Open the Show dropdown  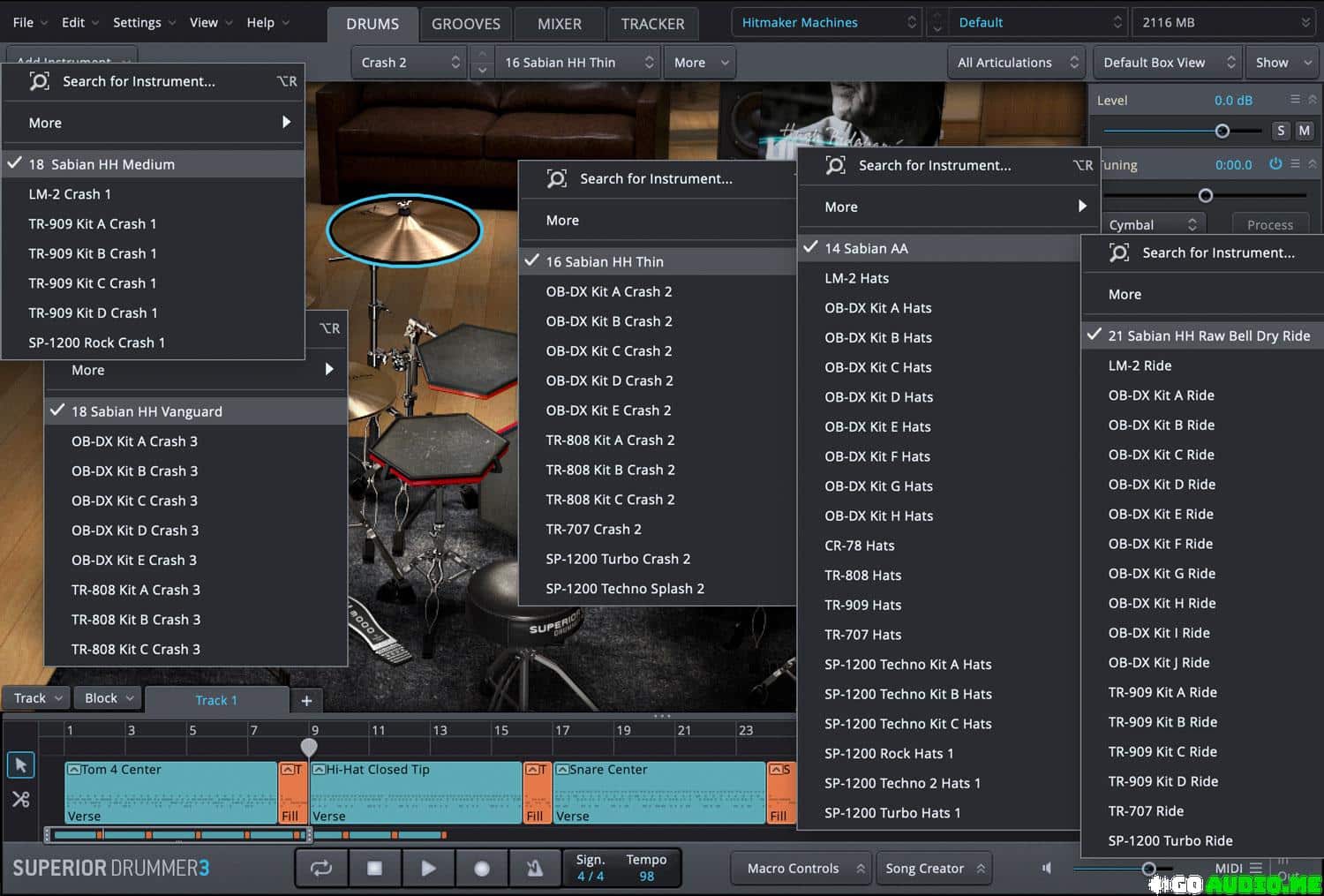click(1283, 63)
